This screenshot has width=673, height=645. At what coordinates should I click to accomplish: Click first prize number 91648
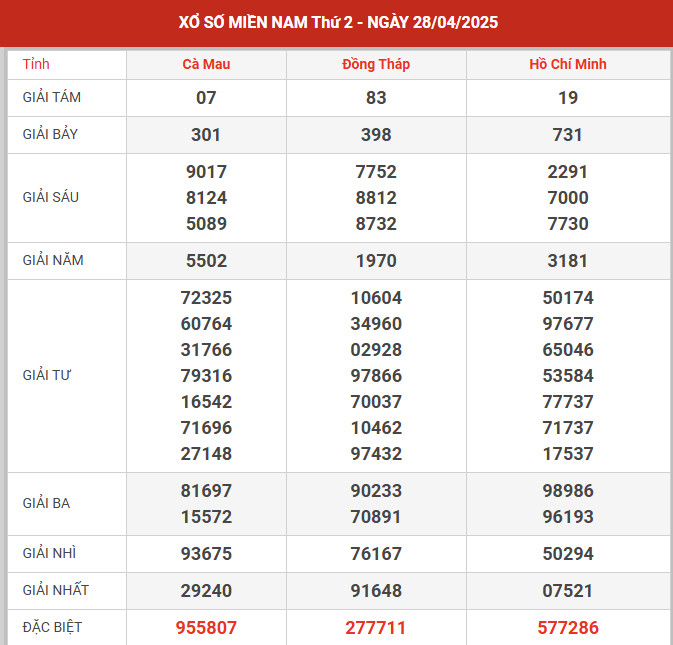pos(376,591)
